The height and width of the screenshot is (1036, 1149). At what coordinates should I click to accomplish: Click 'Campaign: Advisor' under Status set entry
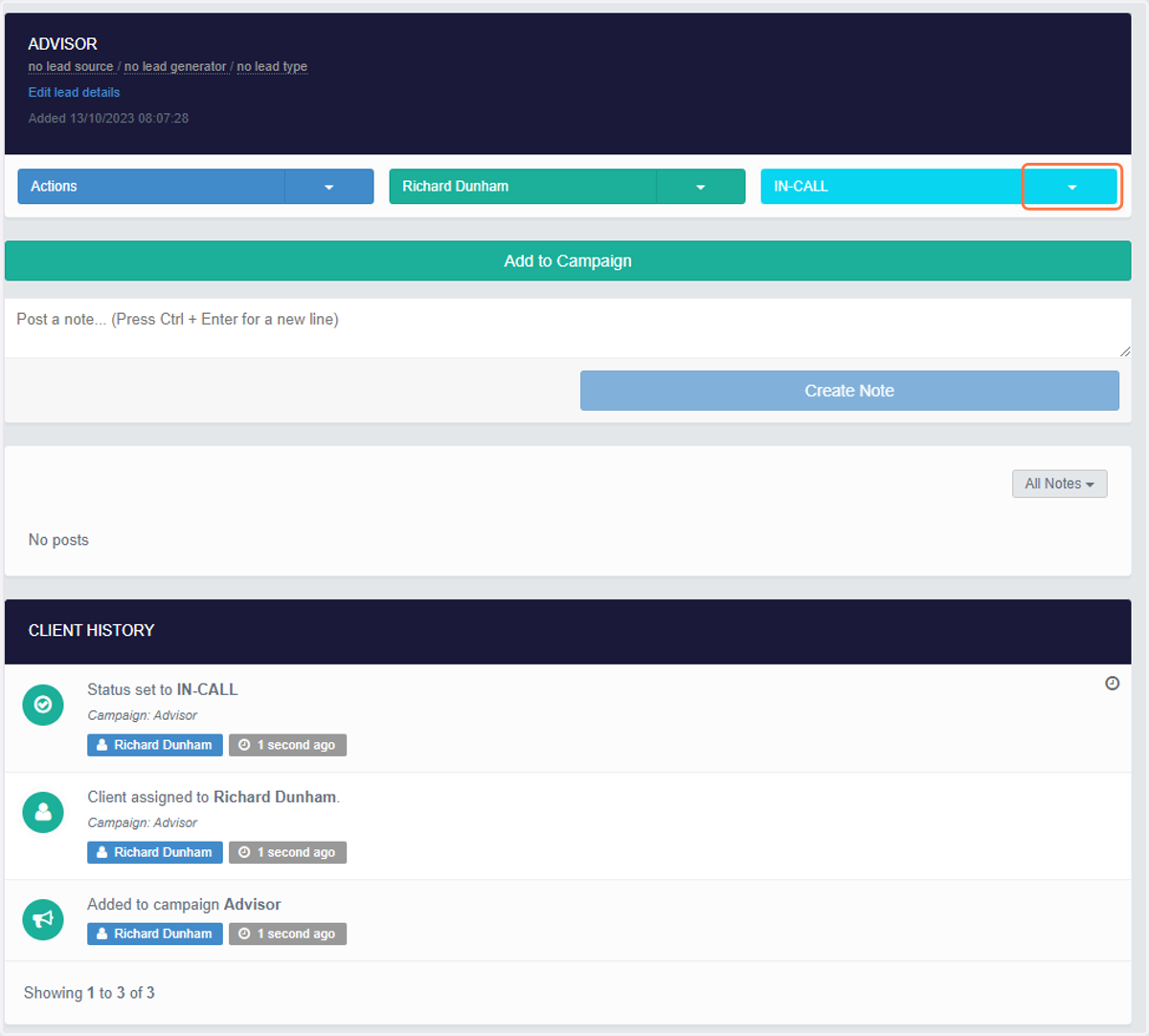click(142, 715)
